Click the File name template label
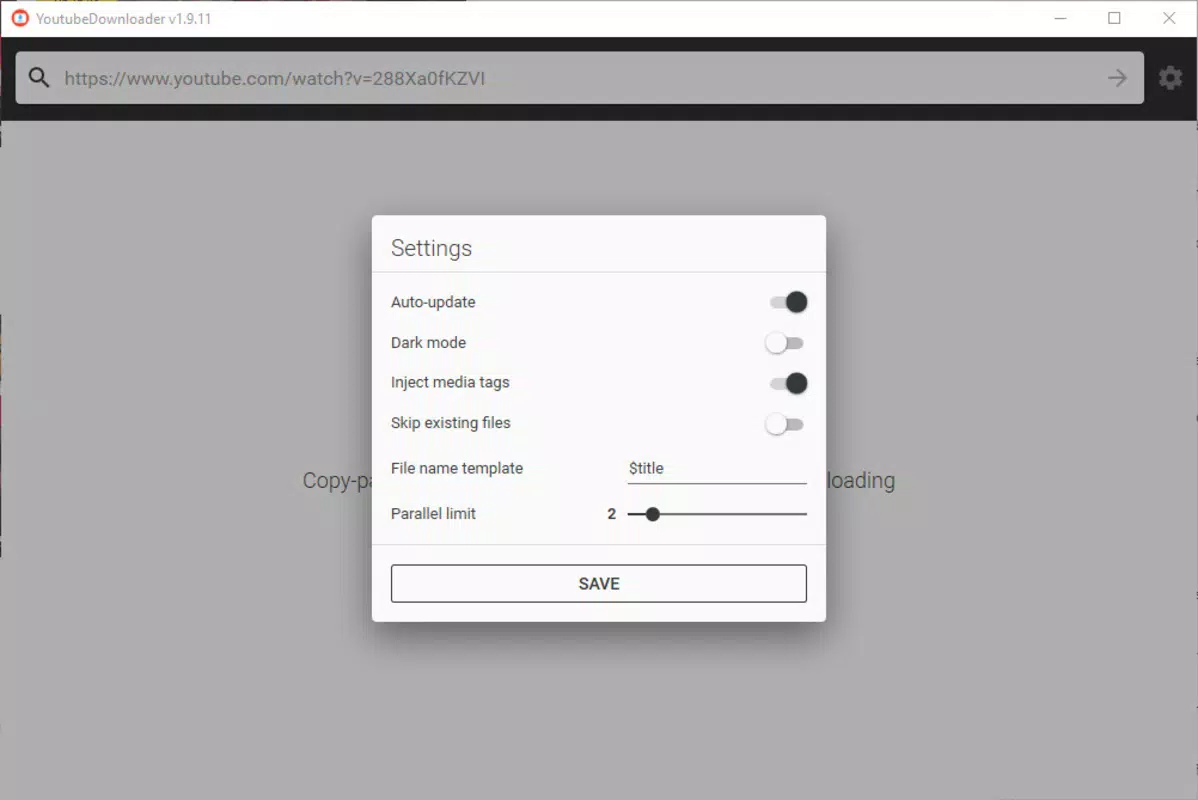This screenshot has width=1198, height=800. pyautogui.click(x=457, y=468)
